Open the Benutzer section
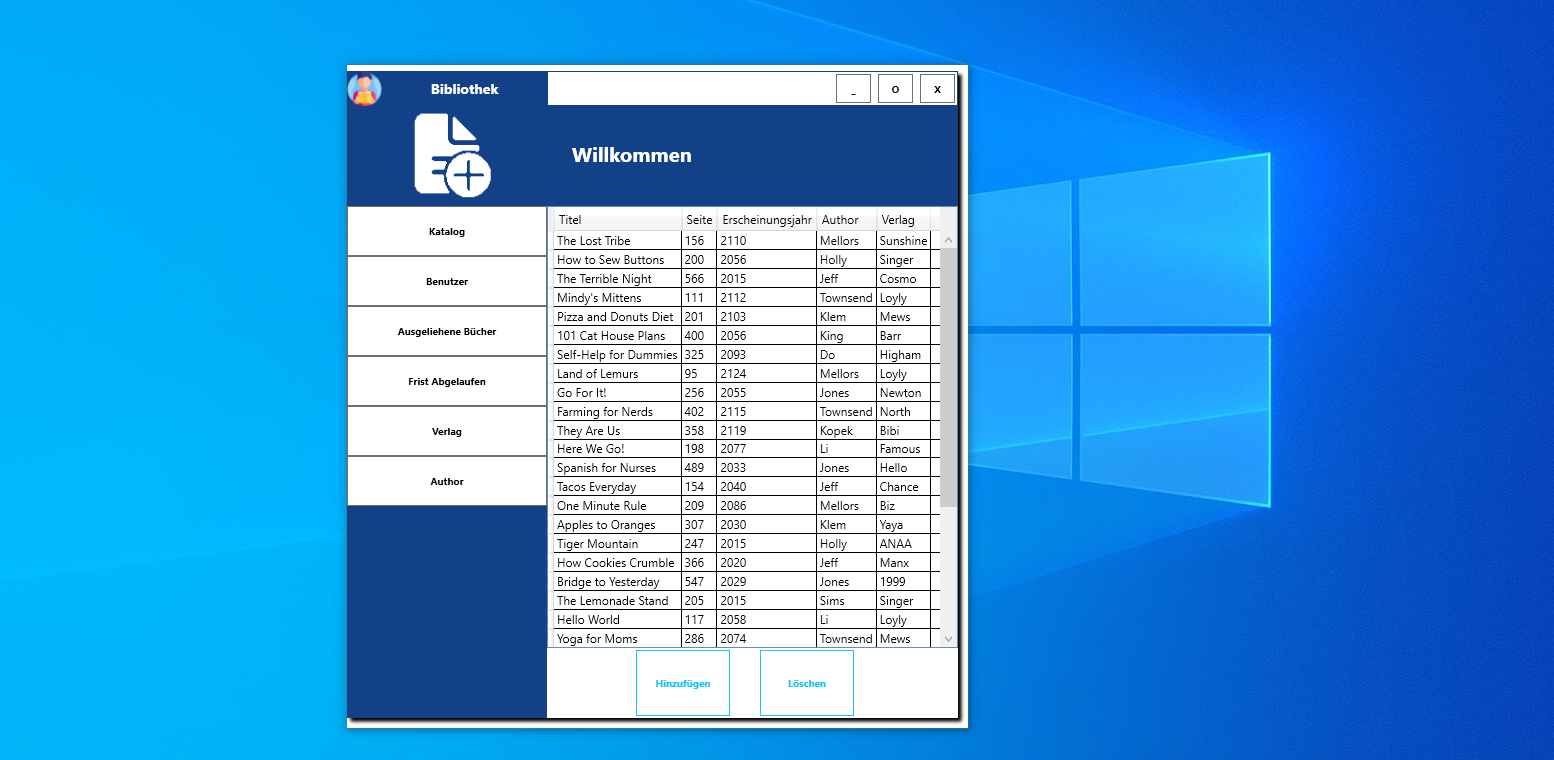 (x=447, y=281)
